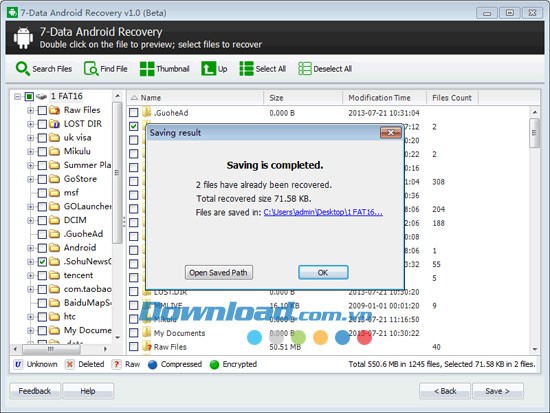Click app icon in title bar
550x413 pixels.
click(12, 12)
